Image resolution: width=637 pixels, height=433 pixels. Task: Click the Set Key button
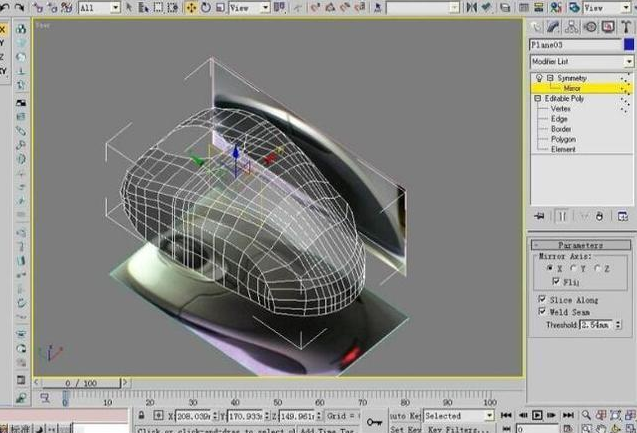click(x=405, y=429)
